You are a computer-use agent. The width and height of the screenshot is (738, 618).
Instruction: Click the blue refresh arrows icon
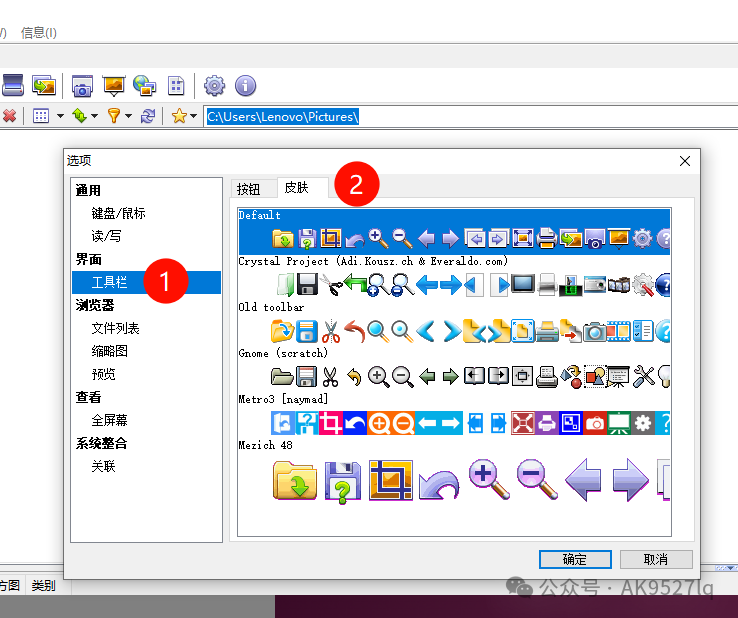148,115
